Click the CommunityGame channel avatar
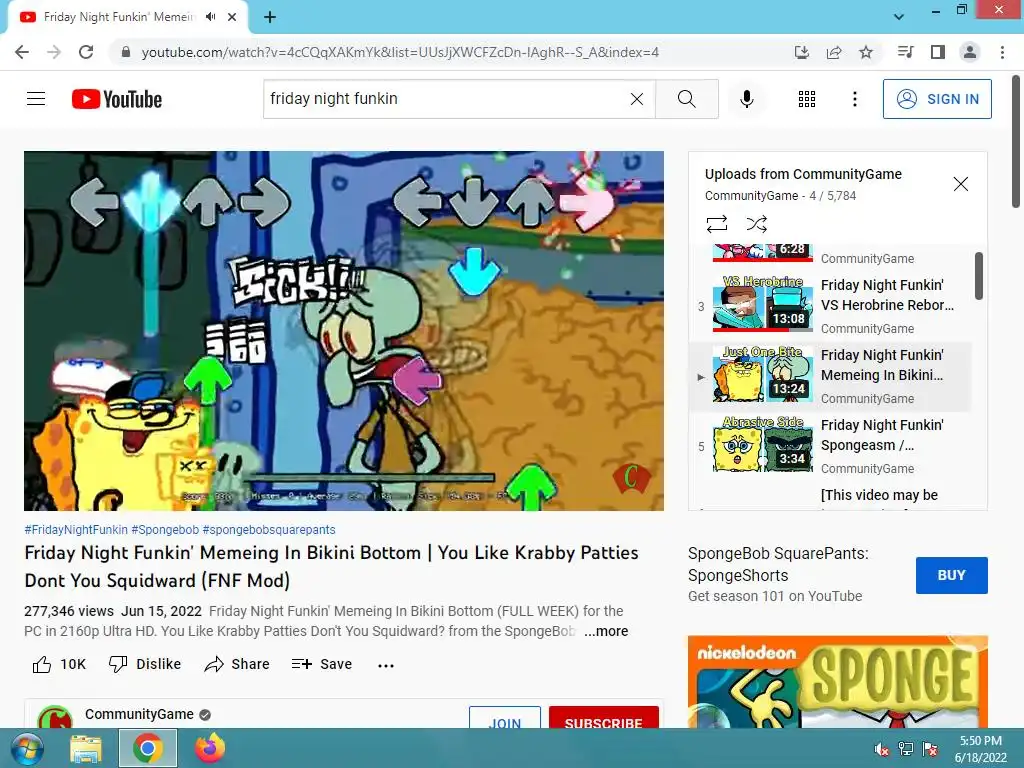Image resolution: width=1024 pixels, height=768 pixels. (x=55, y=718)
